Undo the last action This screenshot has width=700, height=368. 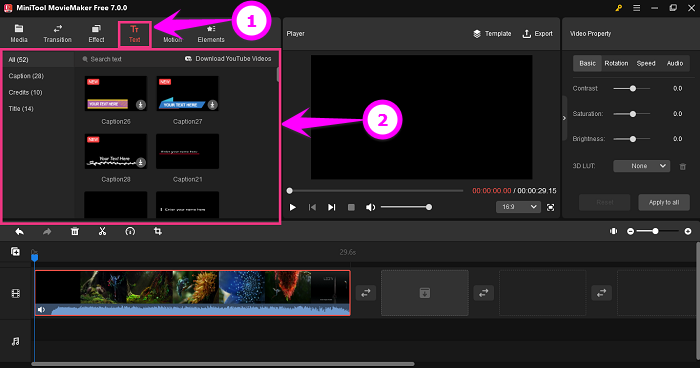pyautogui.click(x=20, y=231)
